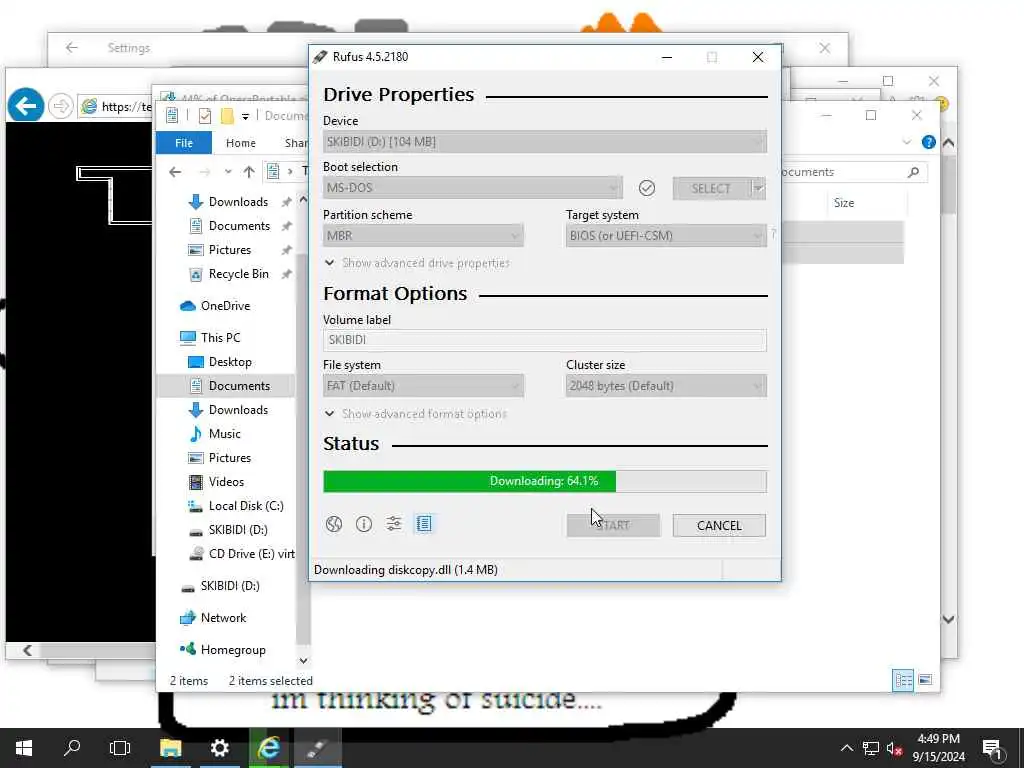The height and width of the screenshot is (768, 1024).
Task: Open the Windows Start menu
Action: pos(24,748)
